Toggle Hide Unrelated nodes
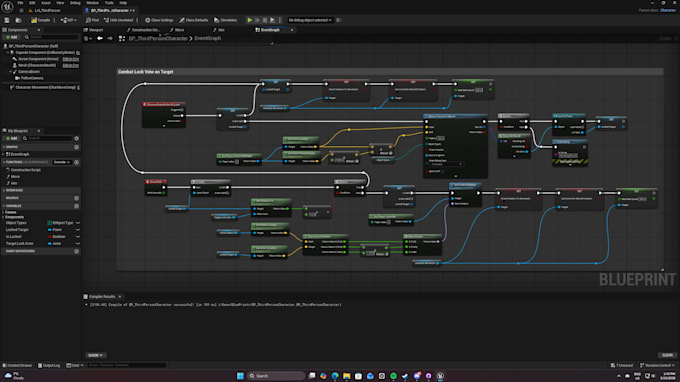Viewport: 680px width, 382px height. click(118, 20)
